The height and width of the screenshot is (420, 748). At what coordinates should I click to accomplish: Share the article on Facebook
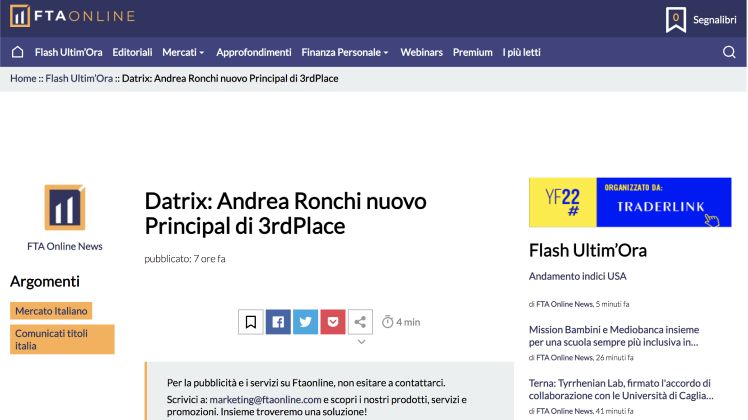coord(278,322)
